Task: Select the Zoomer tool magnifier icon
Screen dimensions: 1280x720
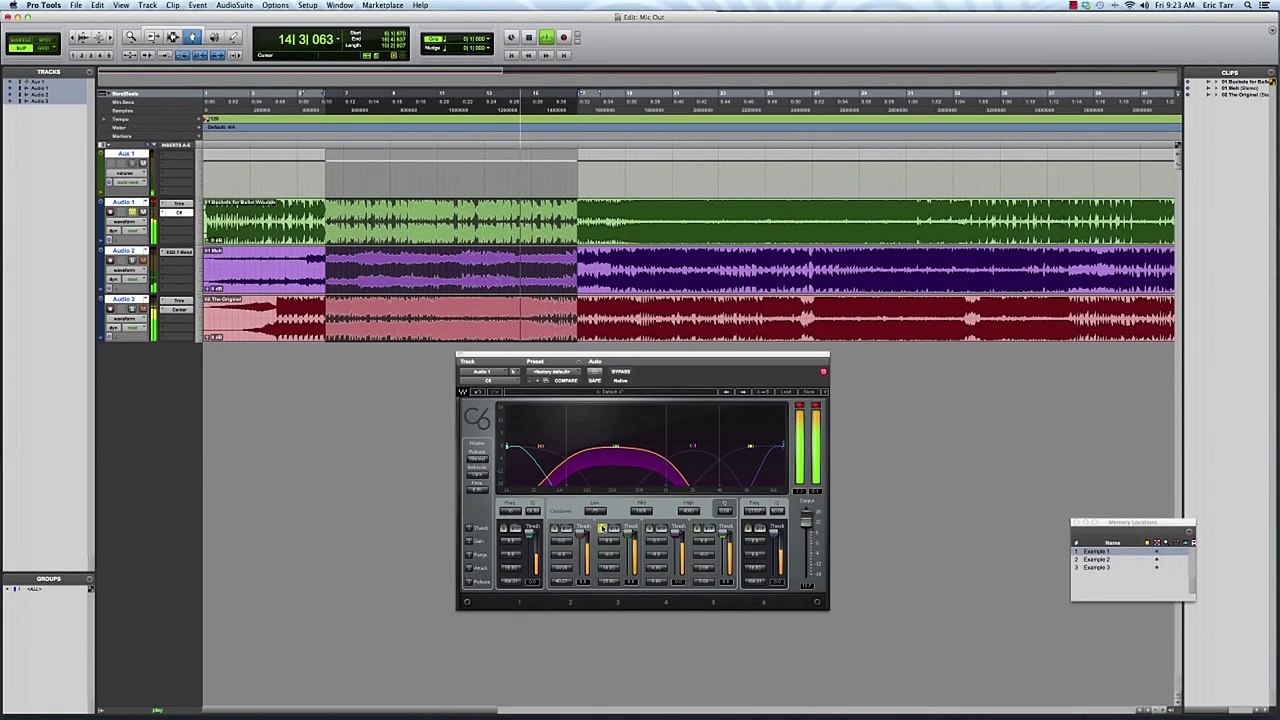Action: click(131, 36)
